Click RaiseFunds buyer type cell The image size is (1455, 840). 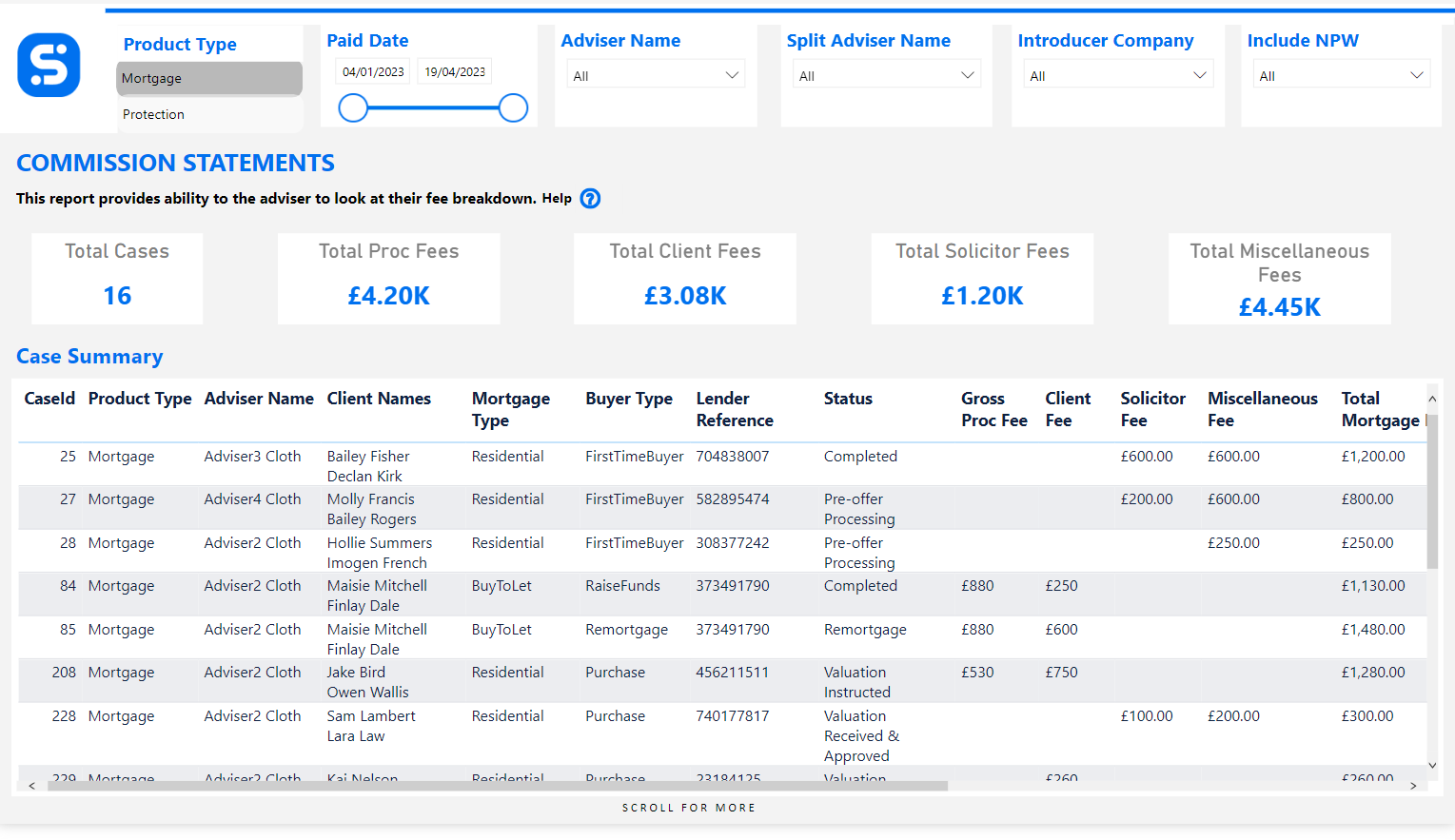pos(622,586)
